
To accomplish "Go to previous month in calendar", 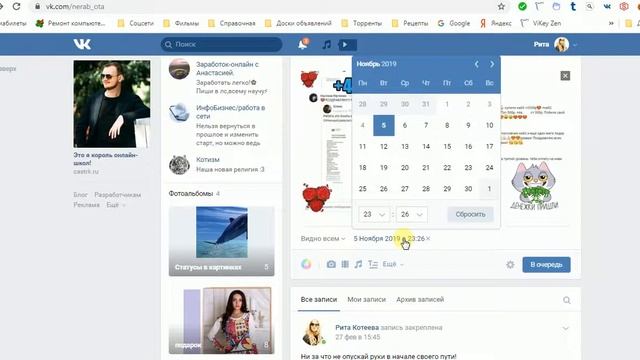I will coord(476,64).
